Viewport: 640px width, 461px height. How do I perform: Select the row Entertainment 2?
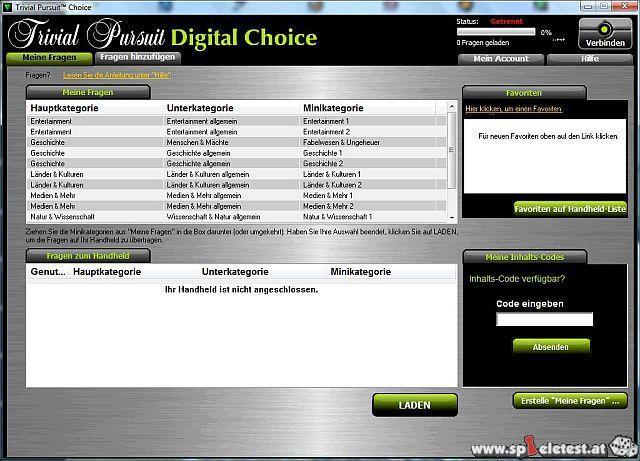coord(237,132)
